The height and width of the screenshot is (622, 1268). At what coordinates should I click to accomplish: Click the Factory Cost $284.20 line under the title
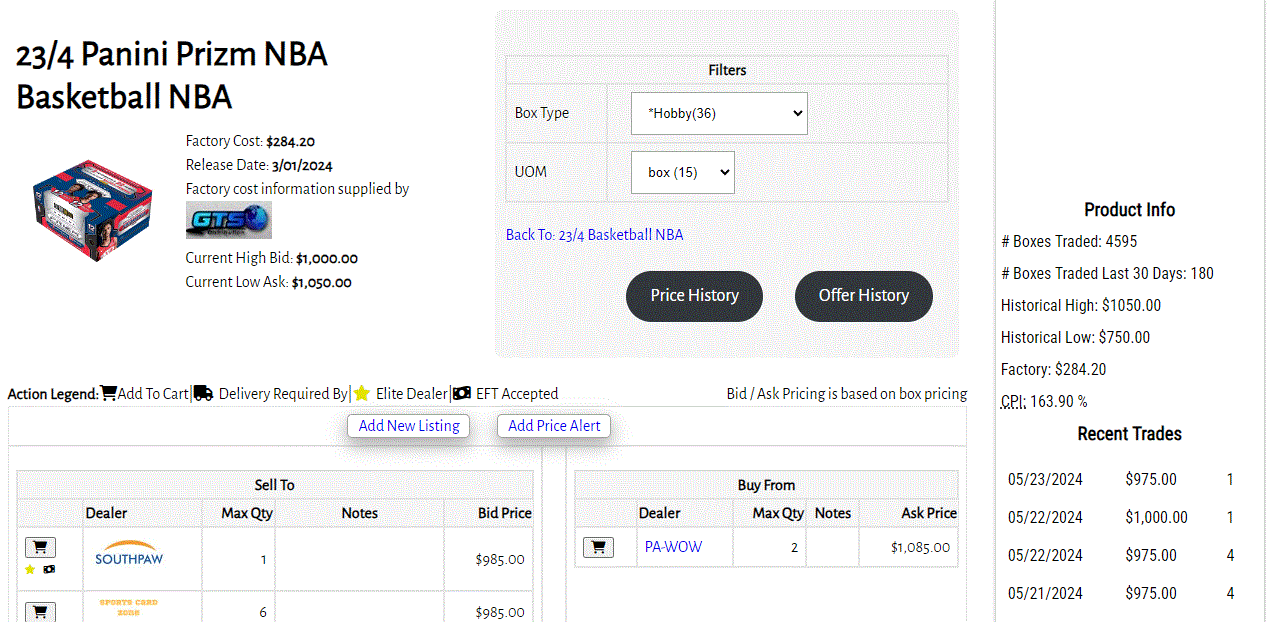[x=250, y=142]
